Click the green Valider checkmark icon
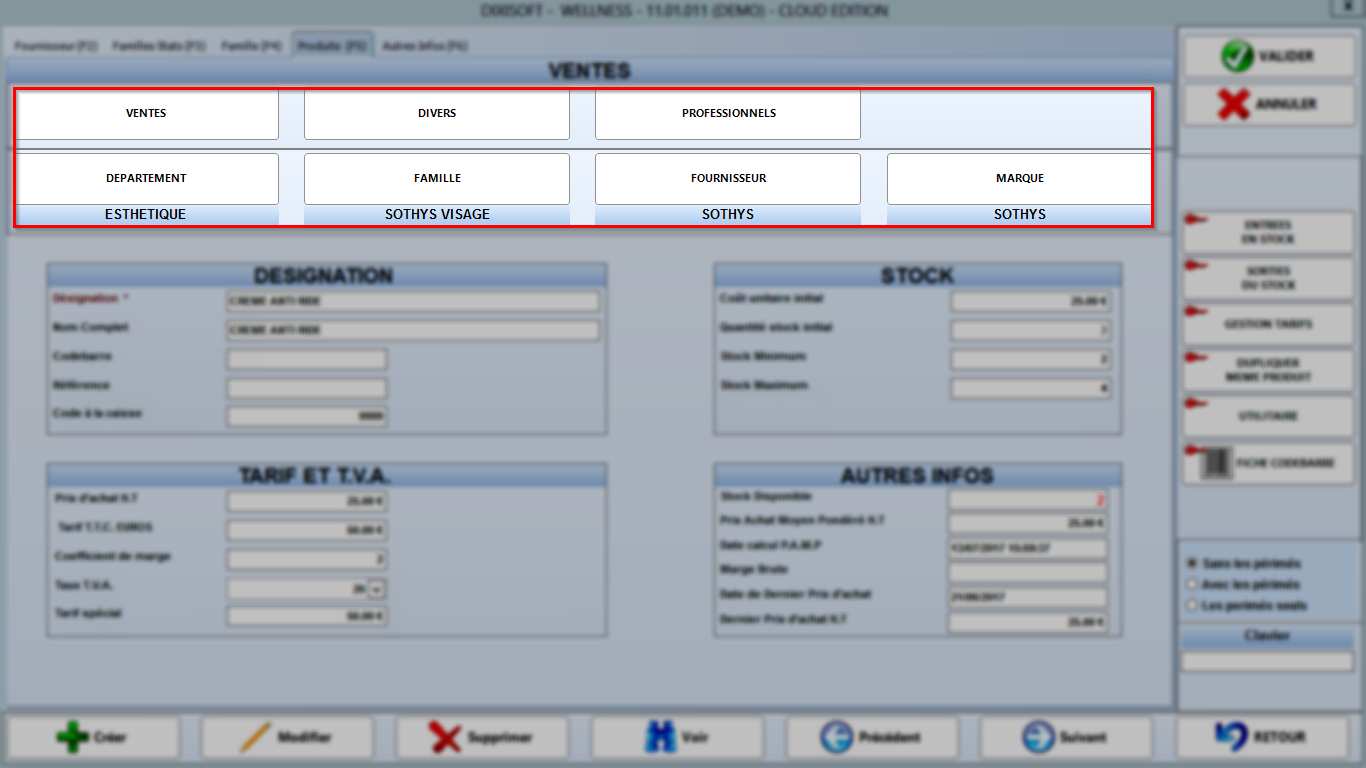 (1237, 56)
